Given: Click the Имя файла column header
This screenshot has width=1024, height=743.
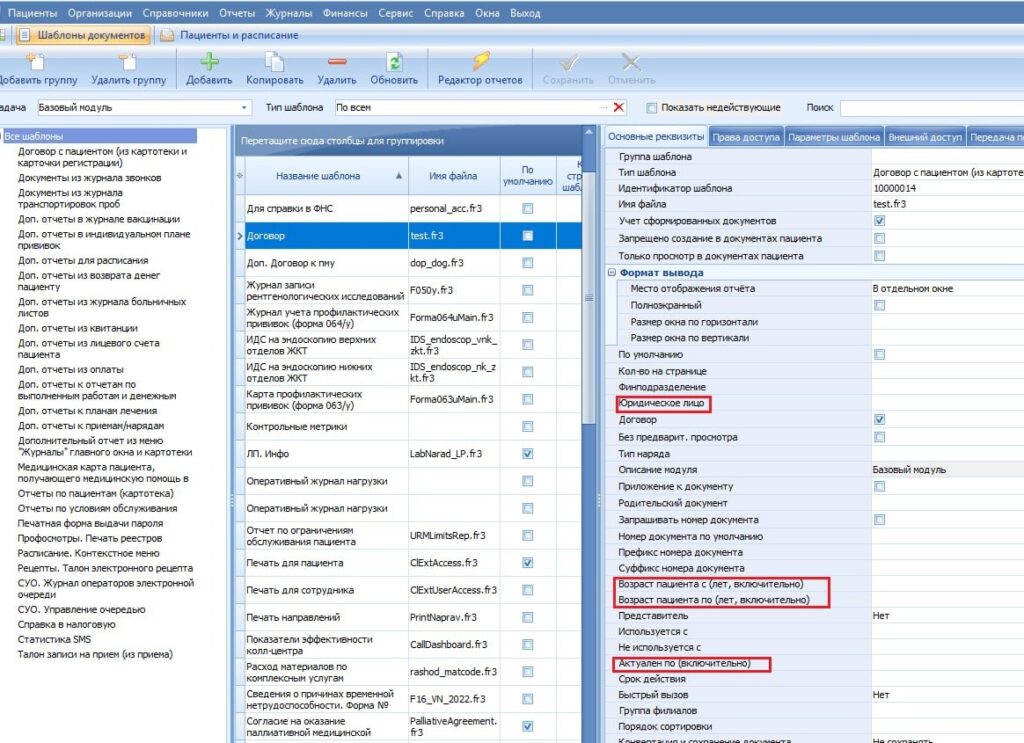Looking at the screenshot, I should coord(453,176).
